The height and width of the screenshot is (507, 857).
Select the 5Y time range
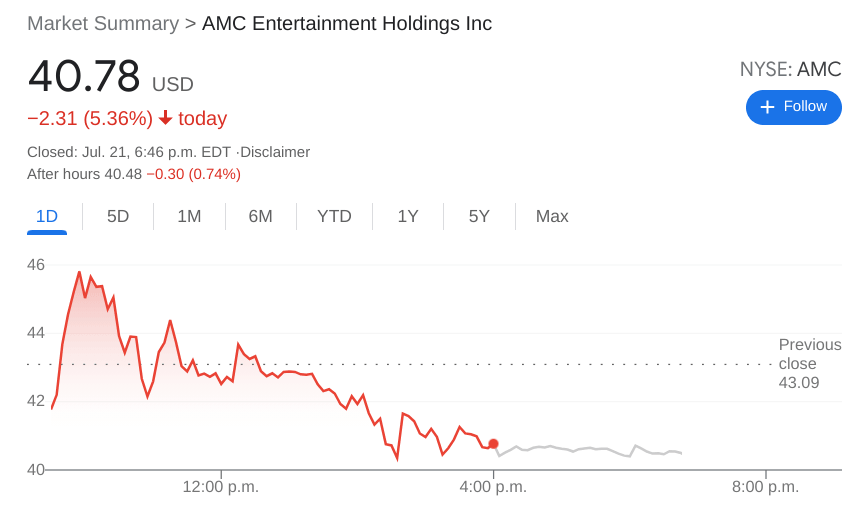coord(479,216)
